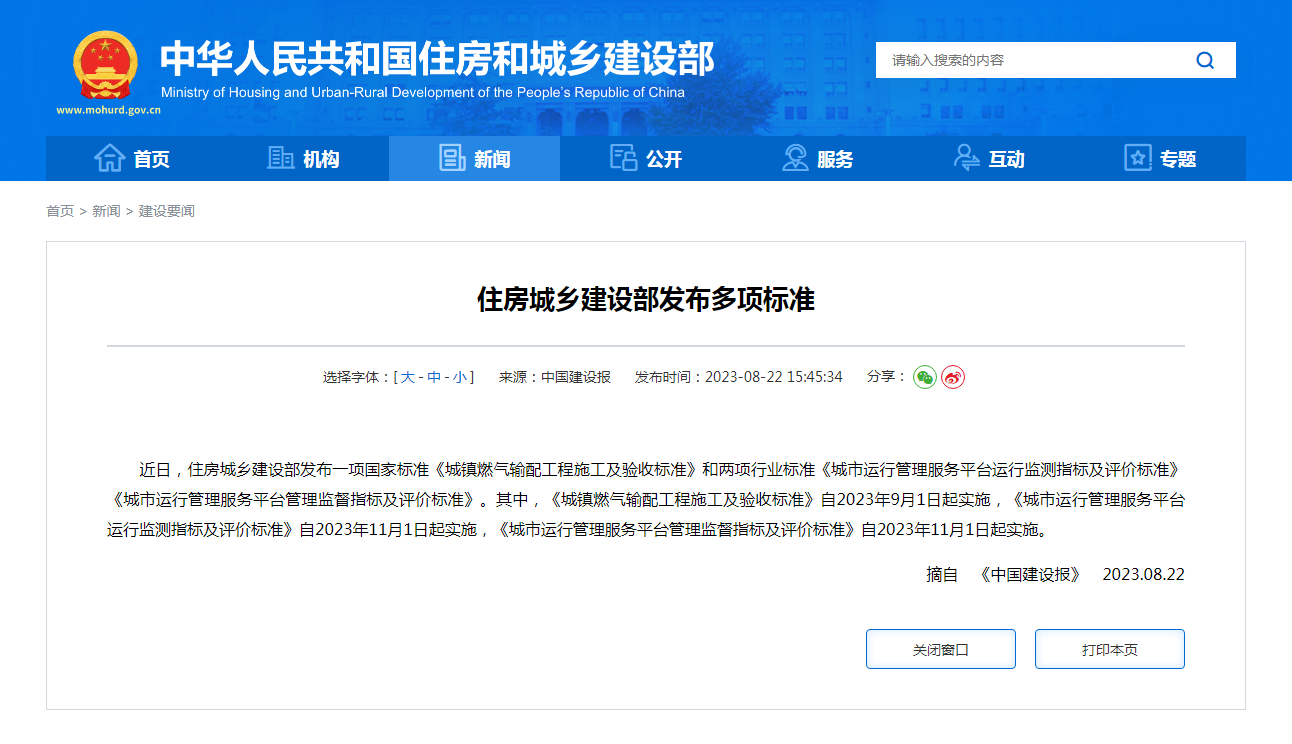Click the national emblem site logo
The height and width of the screenshot is (744, 1292).
103,63
